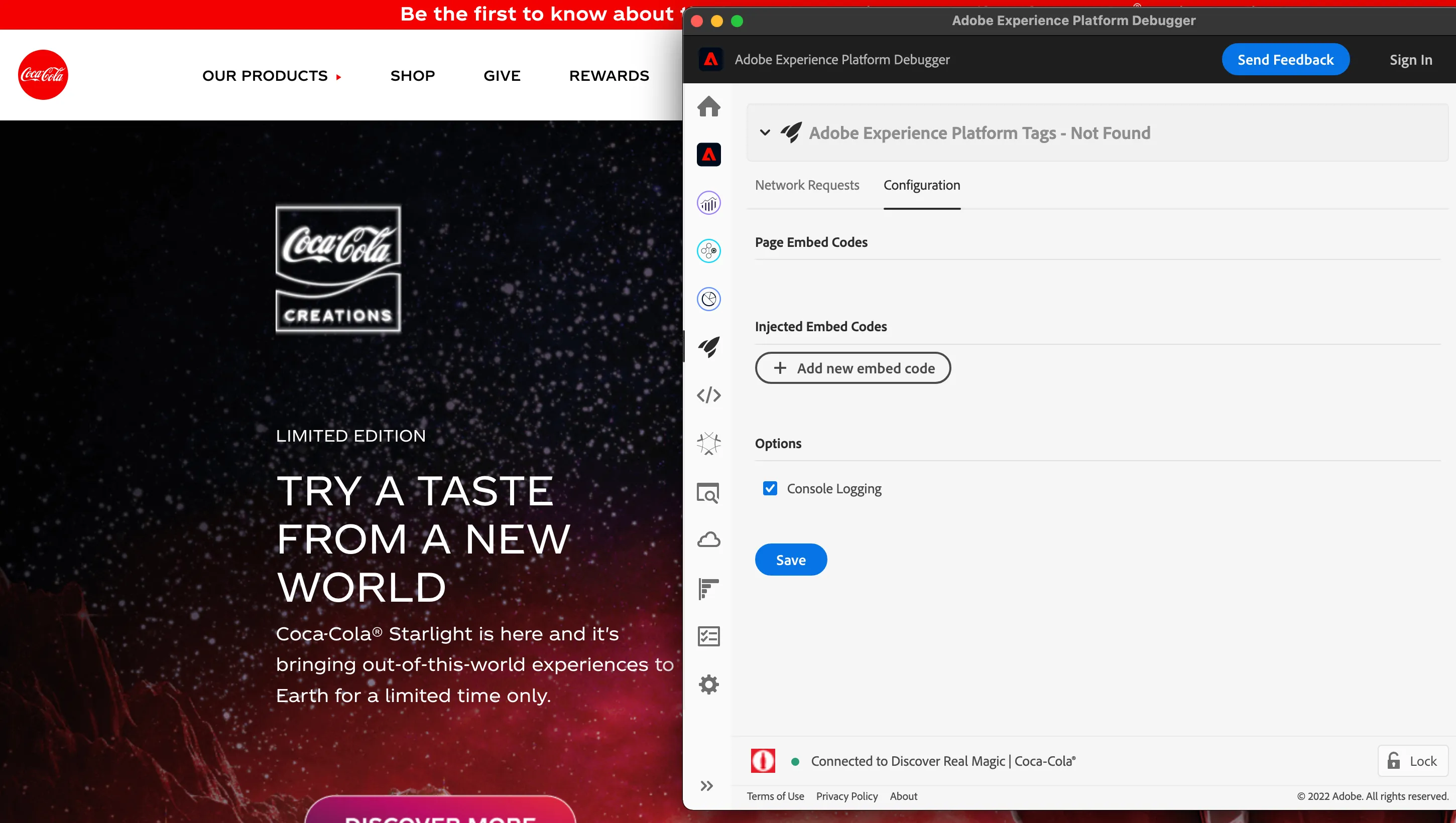1456x823 pixels.
Task: Open the Web SDK starburst icon in sidebar
Action: pyautogui.click(x=708, y=444)
